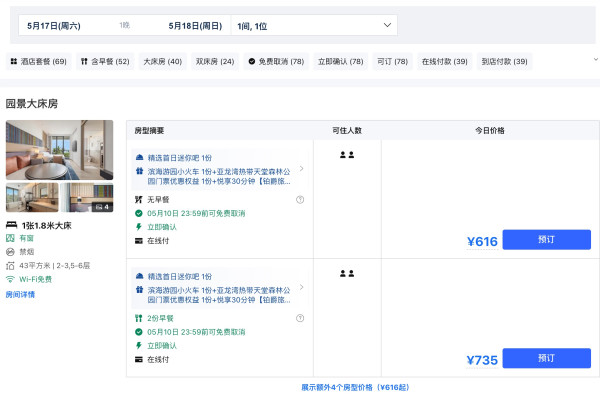Click 房型摘要 column header
Screen dimensions: 600x396
point(149,131)
